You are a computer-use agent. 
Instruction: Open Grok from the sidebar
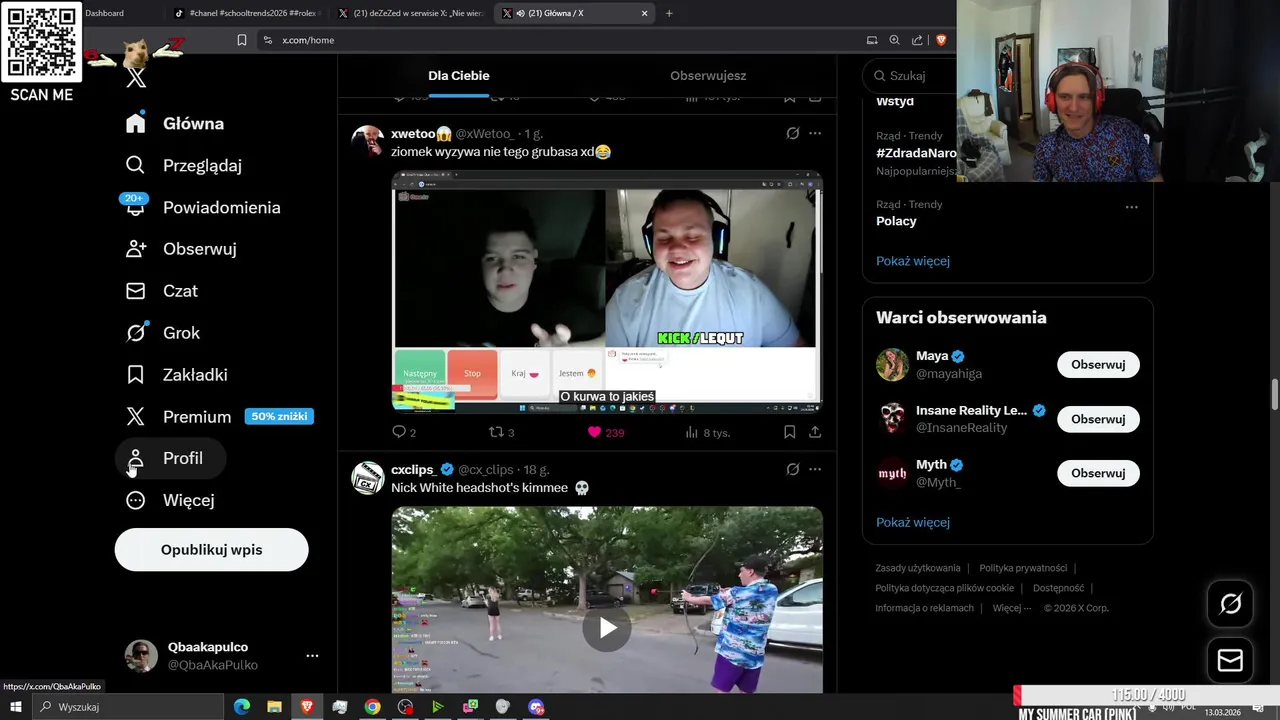tap(163, 333)
